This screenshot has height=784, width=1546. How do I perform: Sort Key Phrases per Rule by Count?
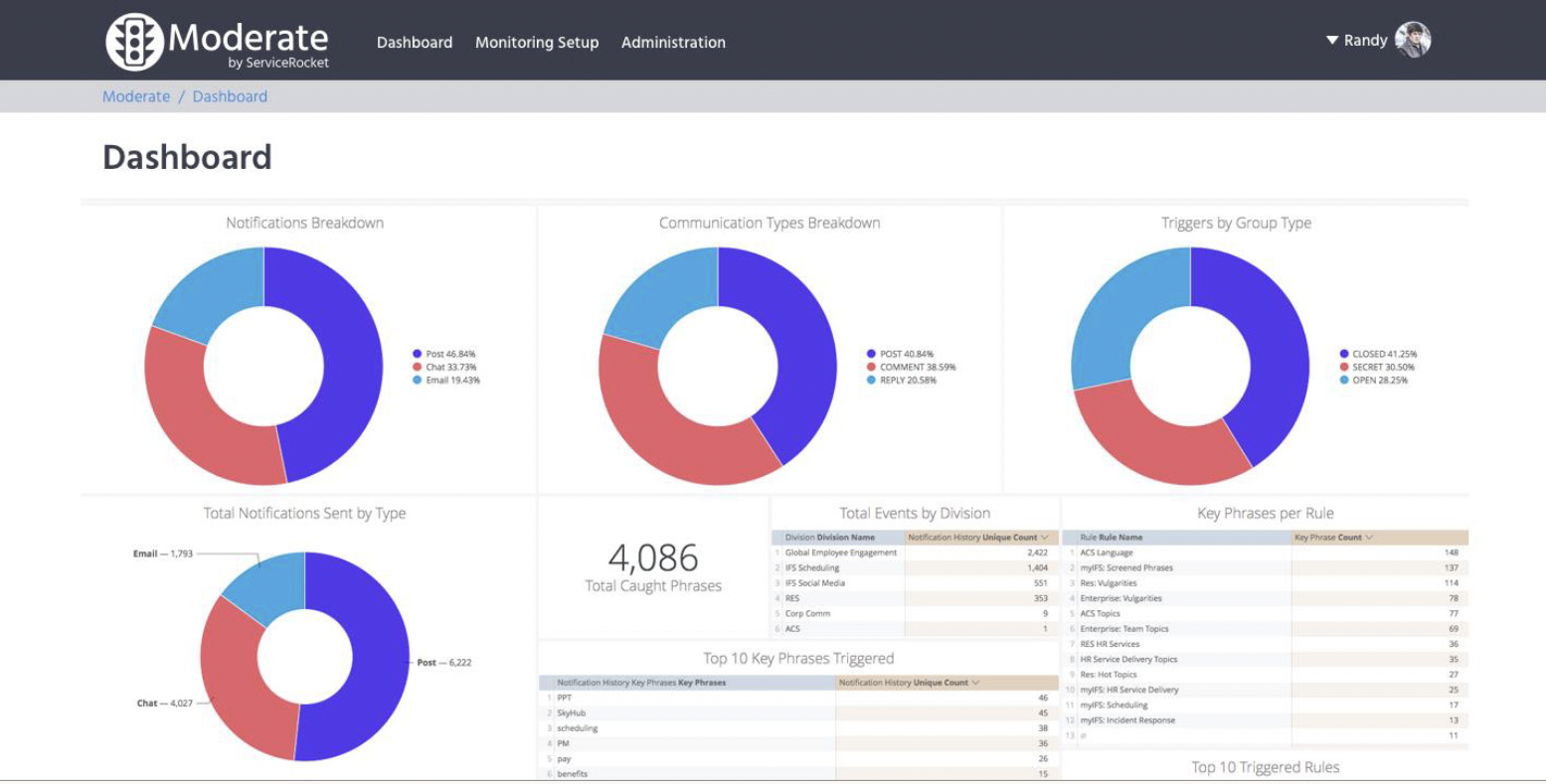1369,538
